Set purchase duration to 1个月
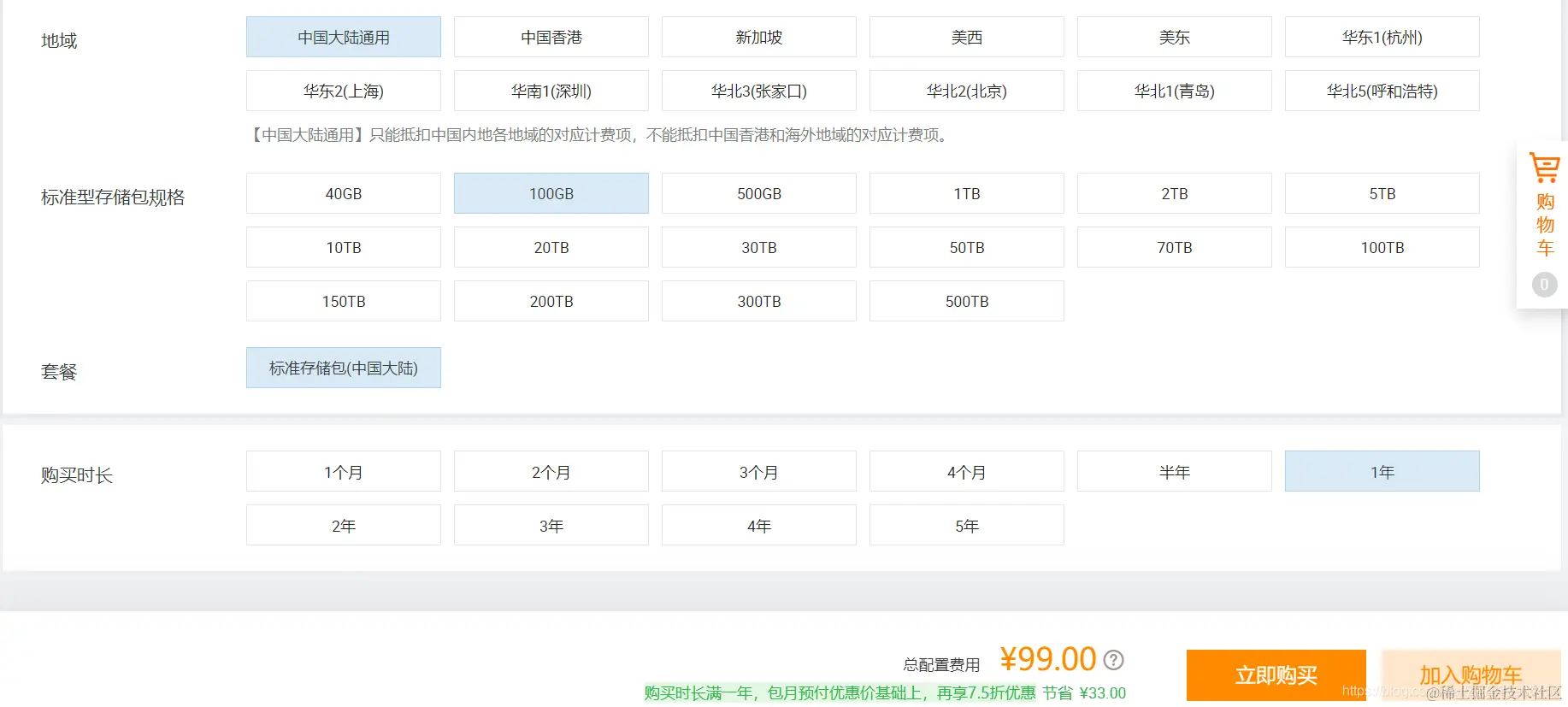Viewport: 1568px width, 707px height. click(x=344, y=471)
